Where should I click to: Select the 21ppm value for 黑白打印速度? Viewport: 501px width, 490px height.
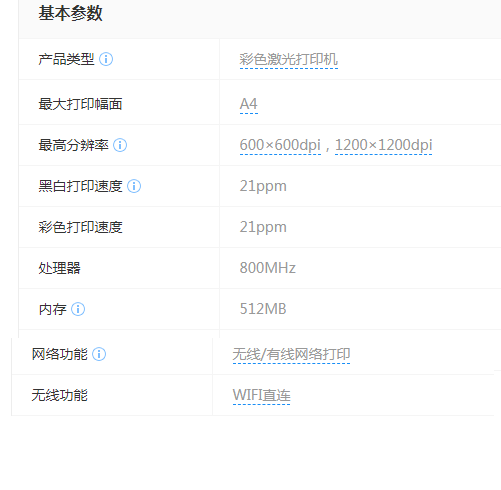point(263,186)
